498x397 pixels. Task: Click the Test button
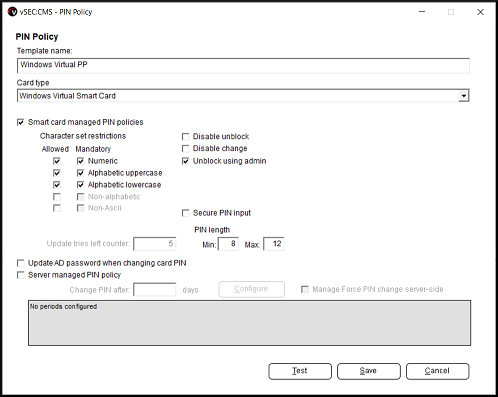(x=300, y=371)
